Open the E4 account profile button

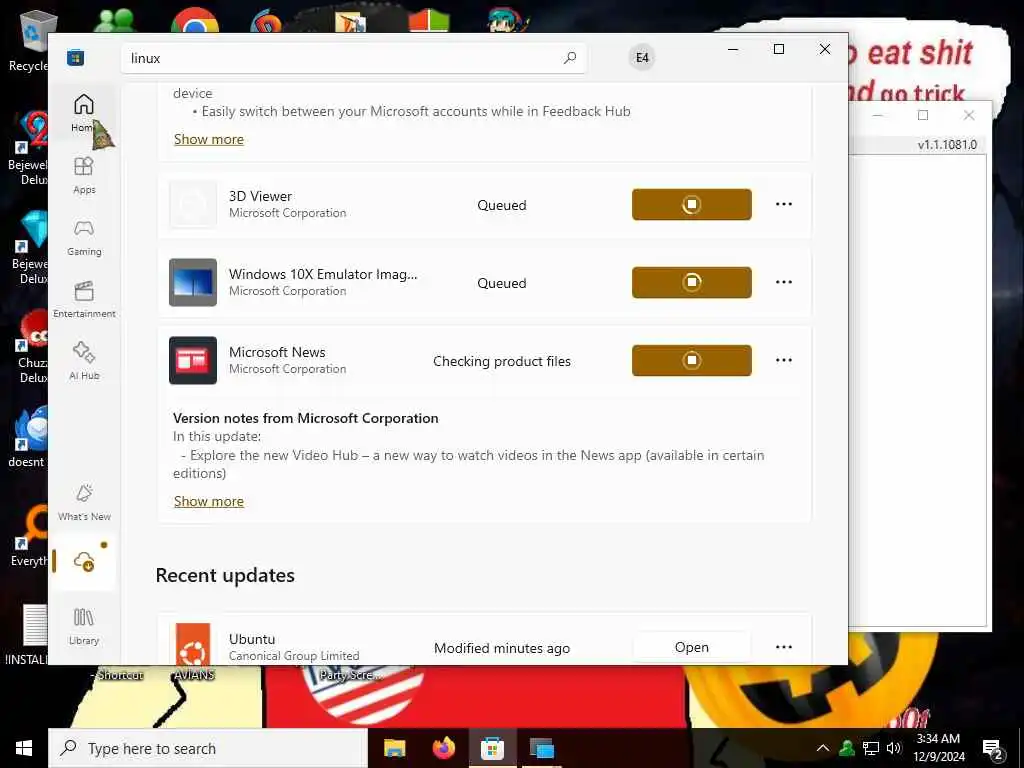click(x=642, y=57)
